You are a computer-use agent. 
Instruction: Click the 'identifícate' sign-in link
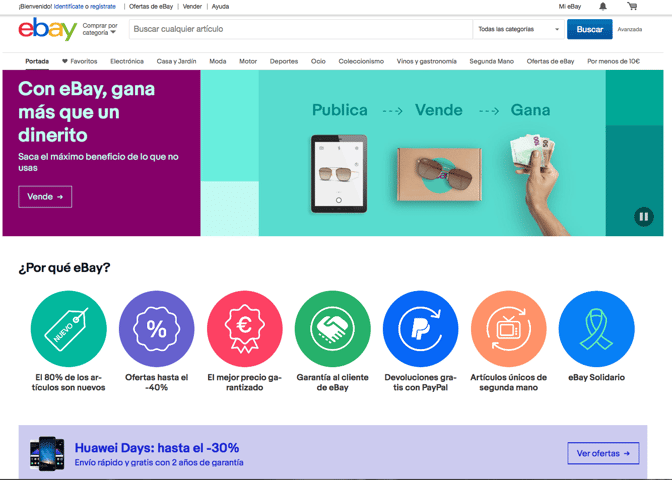pos(69,6)
